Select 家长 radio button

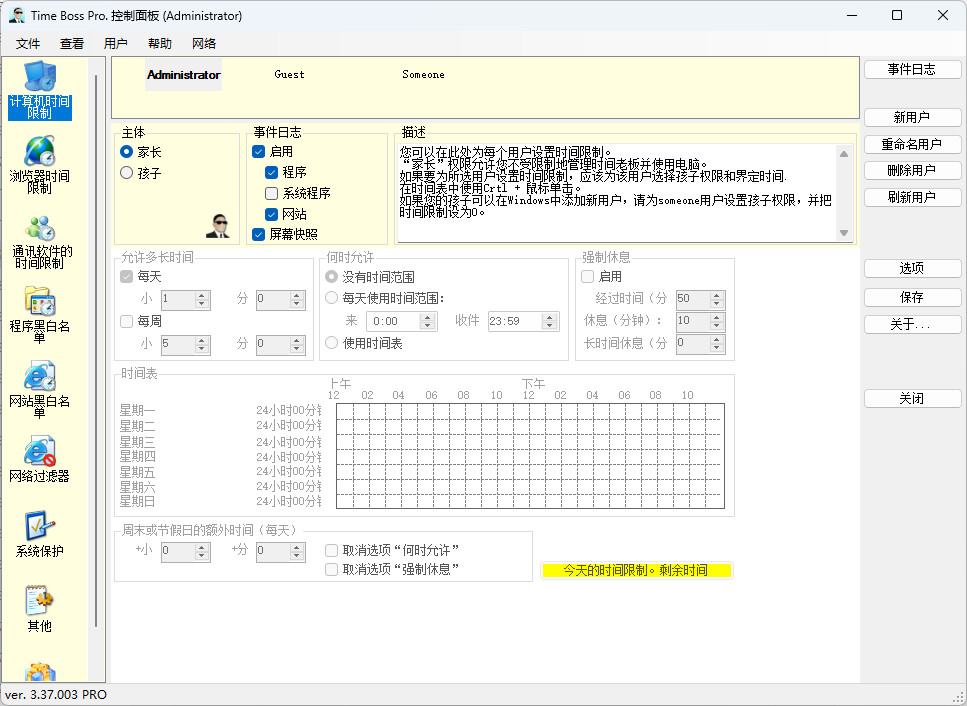[126, 152]
